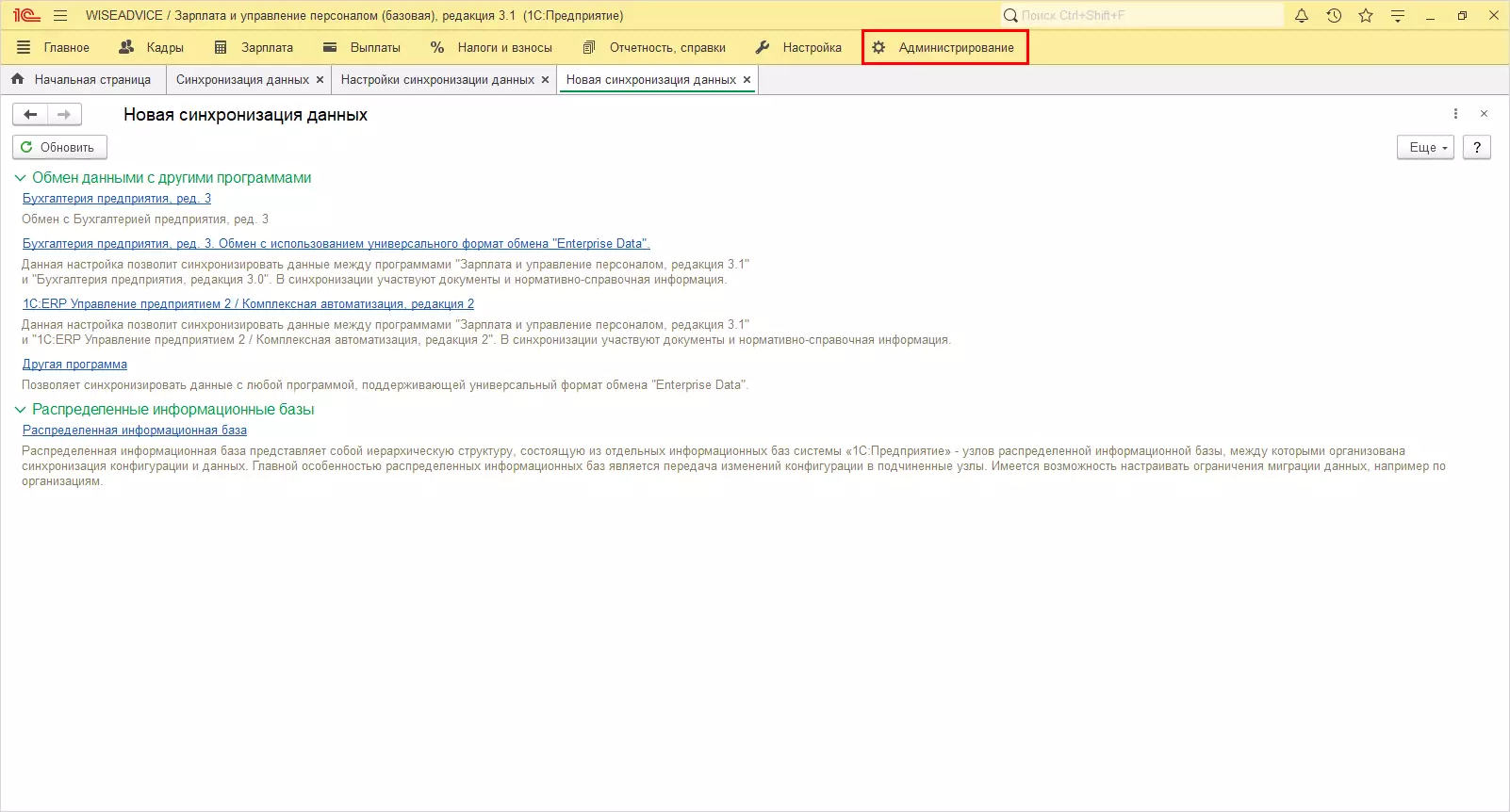
Task: Open the Бухгалтерия предприятия, ред. 3 link
Action: pos(117,199)
